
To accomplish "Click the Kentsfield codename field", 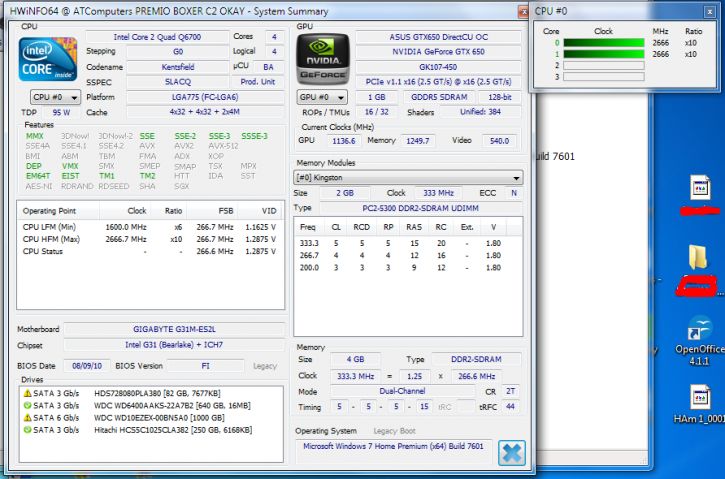I will (178, 67).
